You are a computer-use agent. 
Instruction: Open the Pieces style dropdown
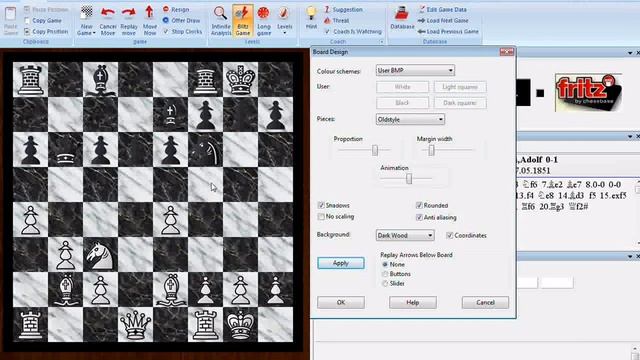pos(410,120)
